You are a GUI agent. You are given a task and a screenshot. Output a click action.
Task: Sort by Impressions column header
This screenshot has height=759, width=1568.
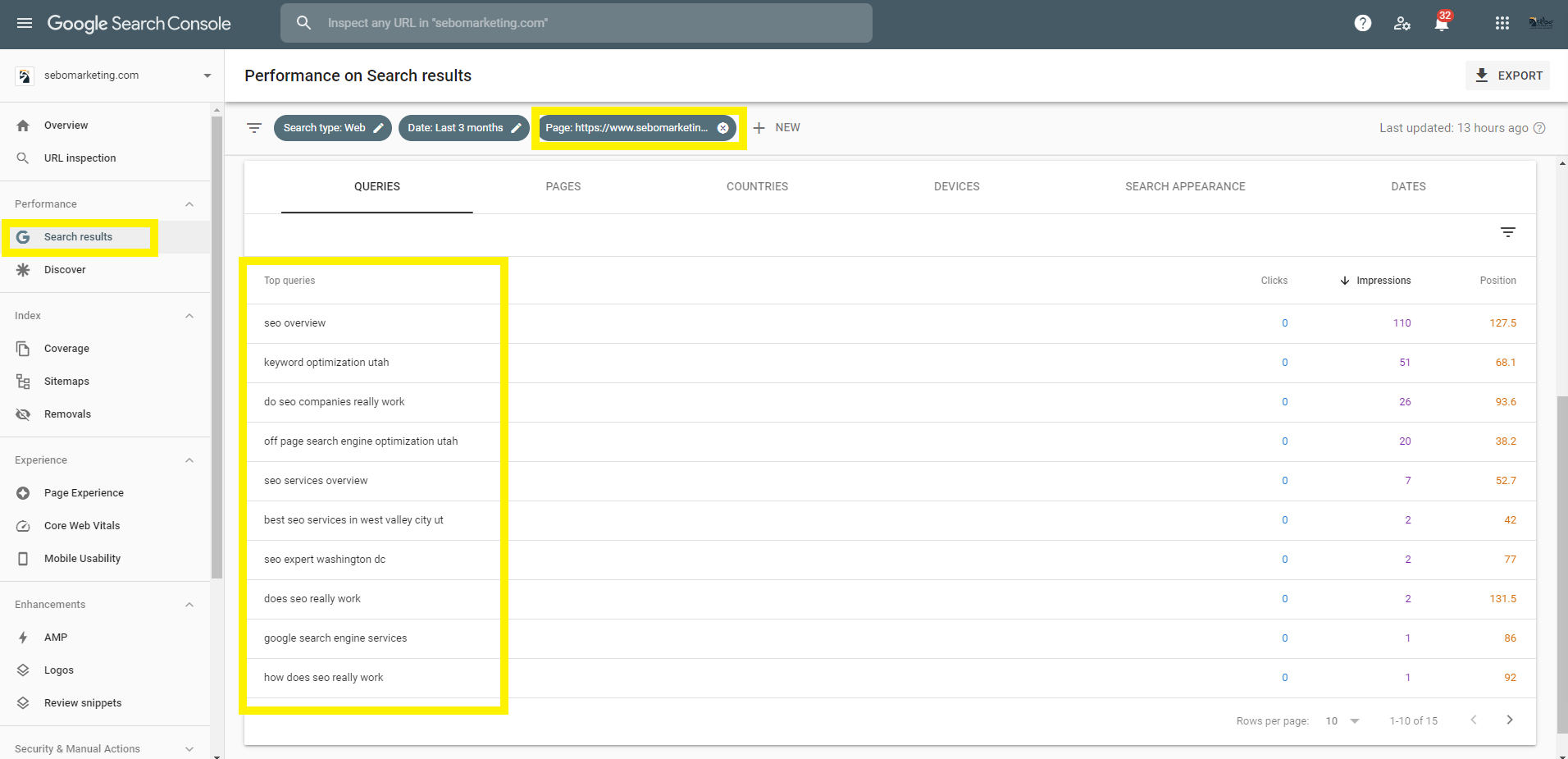pos(1375,281)
